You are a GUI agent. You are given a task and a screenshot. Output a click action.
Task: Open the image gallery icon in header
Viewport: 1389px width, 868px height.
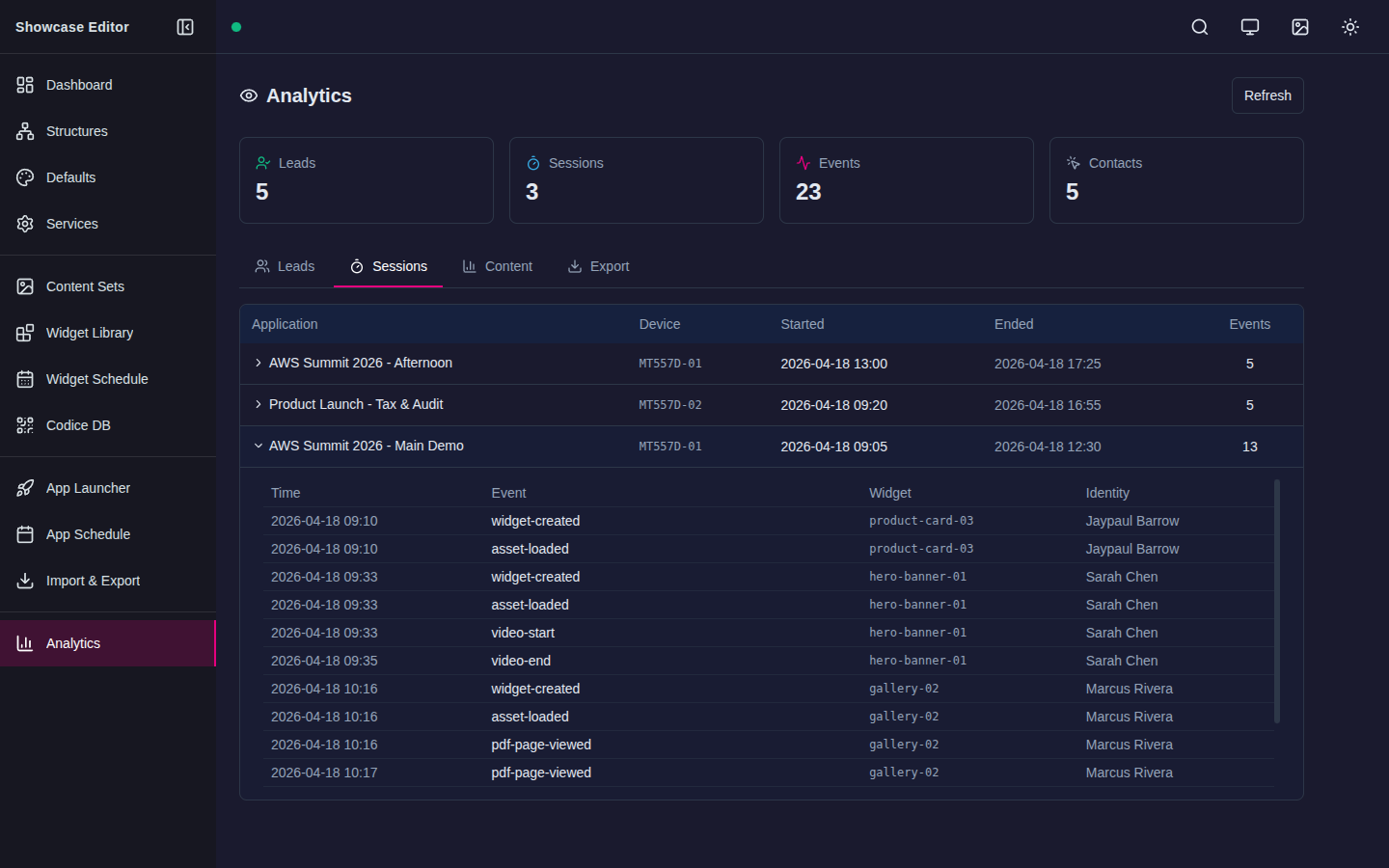pyautogui.click(x=1300, y=27)
